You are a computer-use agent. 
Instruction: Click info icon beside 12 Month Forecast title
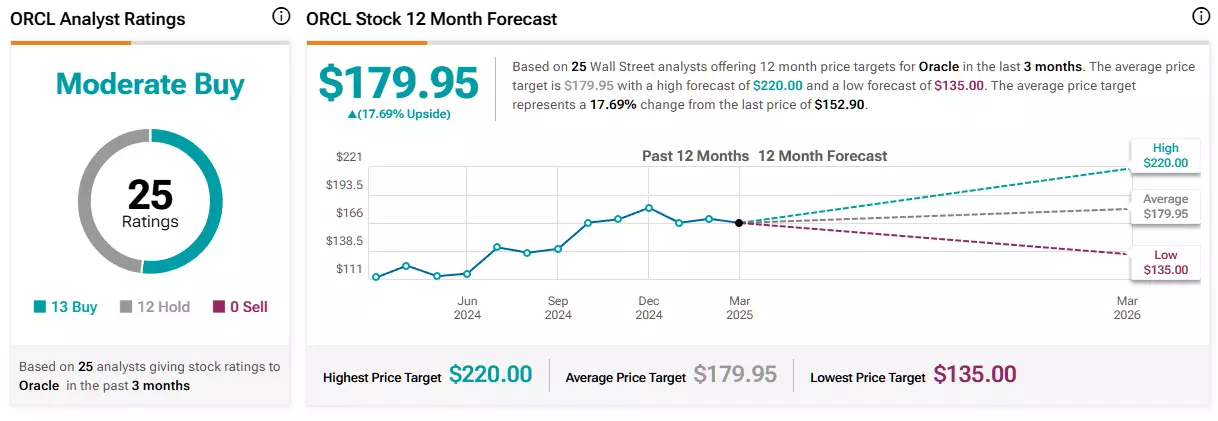[1201, 17]
